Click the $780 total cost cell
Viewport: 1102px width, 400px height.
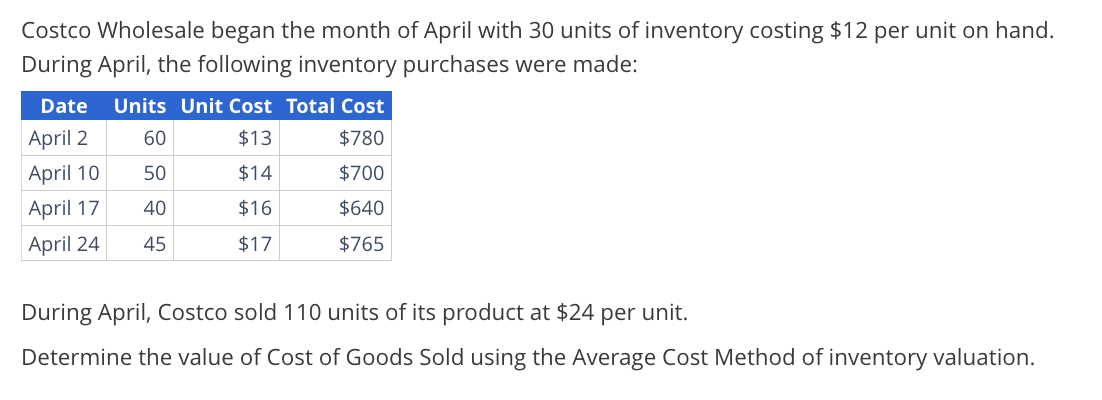pos(335,138)
